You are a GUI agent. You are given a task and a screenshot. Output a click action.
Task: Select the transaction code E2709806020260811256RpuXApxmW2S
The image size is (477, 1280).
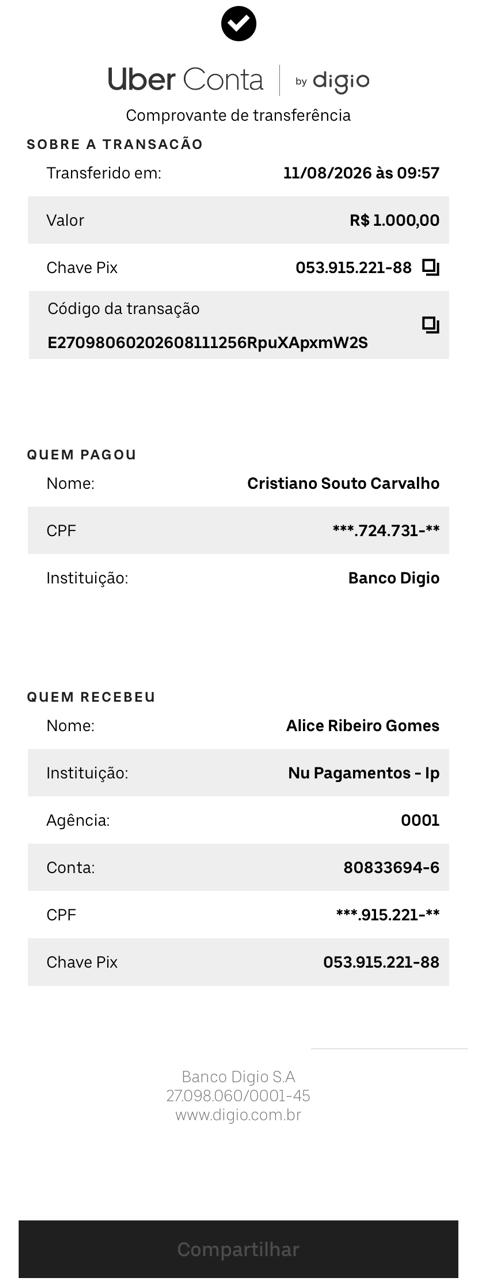click(208, 343)
